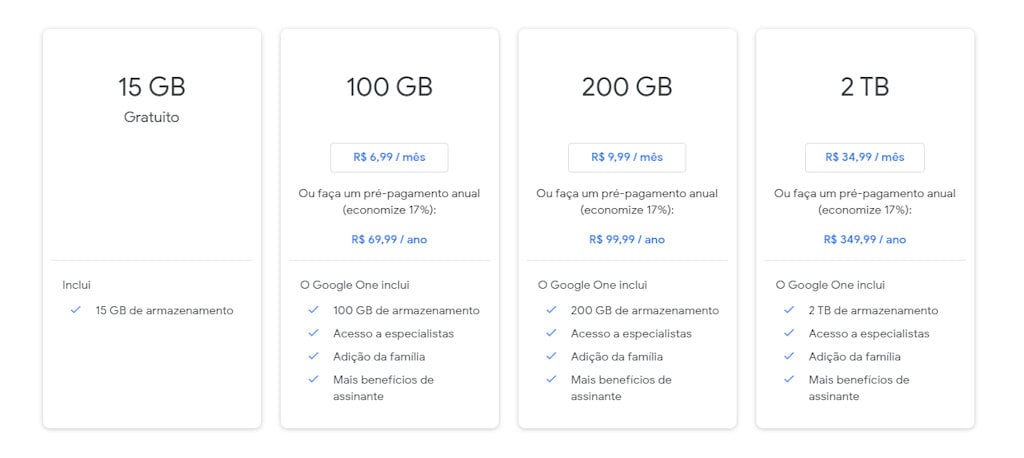Click Adição da família checkmark in 200 GB card
The image size is (1024, 458).
click(551, 356)
